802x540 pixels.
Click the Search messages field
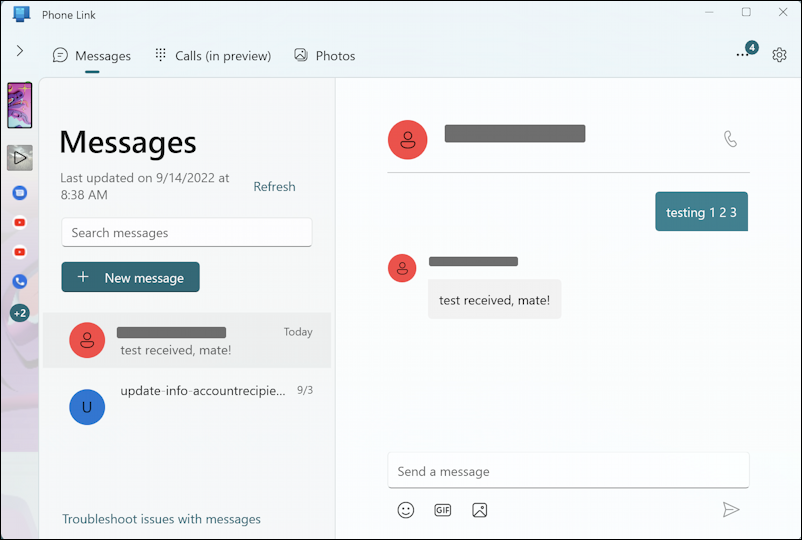click(x=187, y=233)
